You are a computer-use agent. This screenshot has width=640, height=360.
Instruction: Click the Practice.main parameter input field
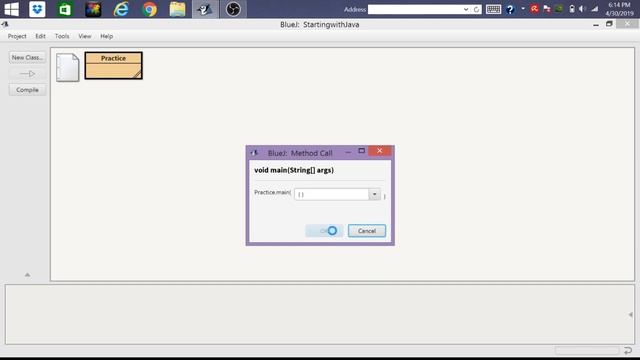click(x=332, y=194)
